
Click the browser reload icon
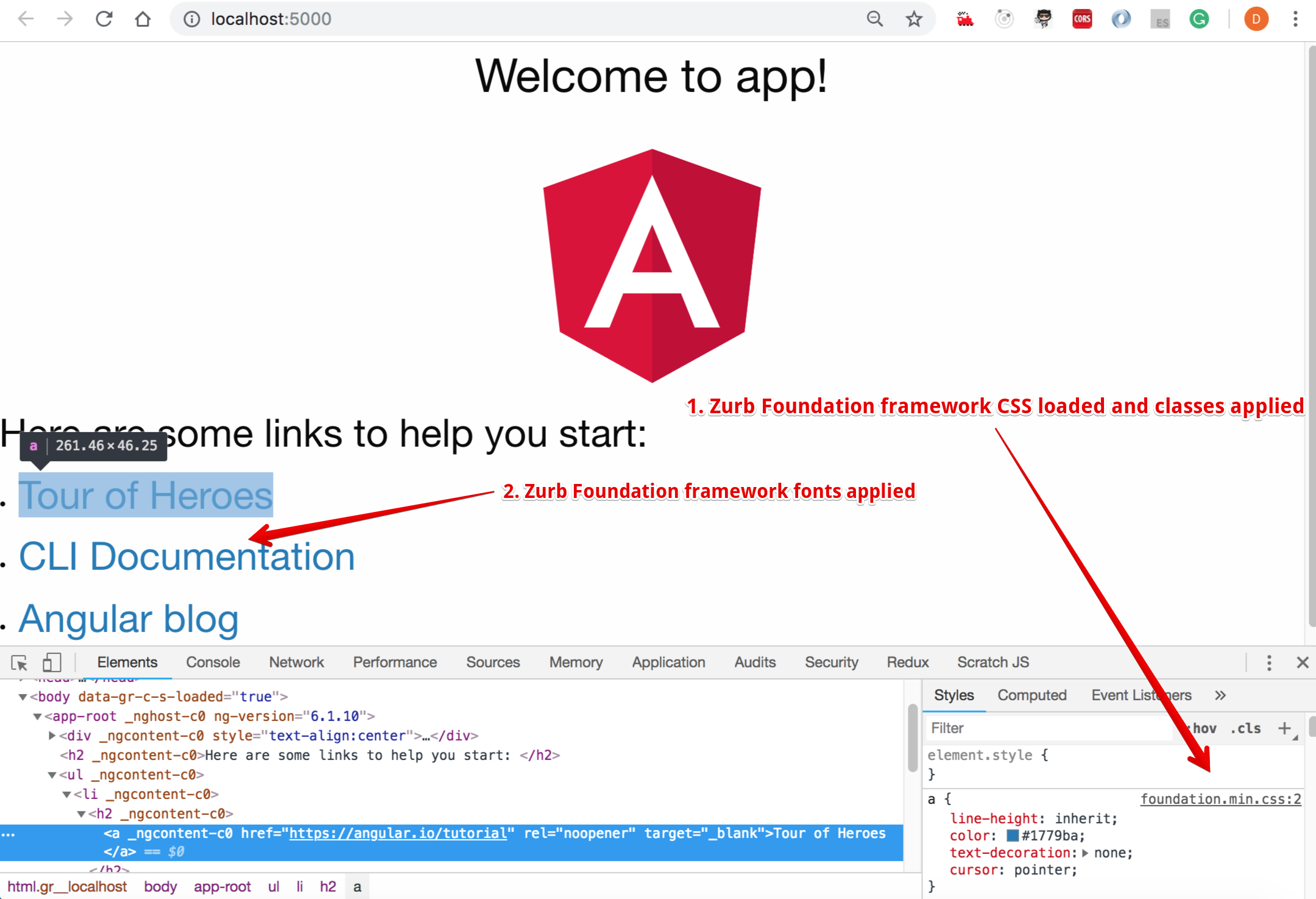pyautogui.click(x=104, y=19)
